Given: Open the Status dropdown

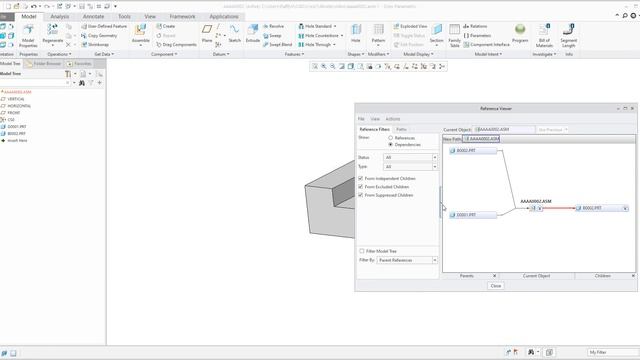Looking at the screenshot, I should coord(410,157).
